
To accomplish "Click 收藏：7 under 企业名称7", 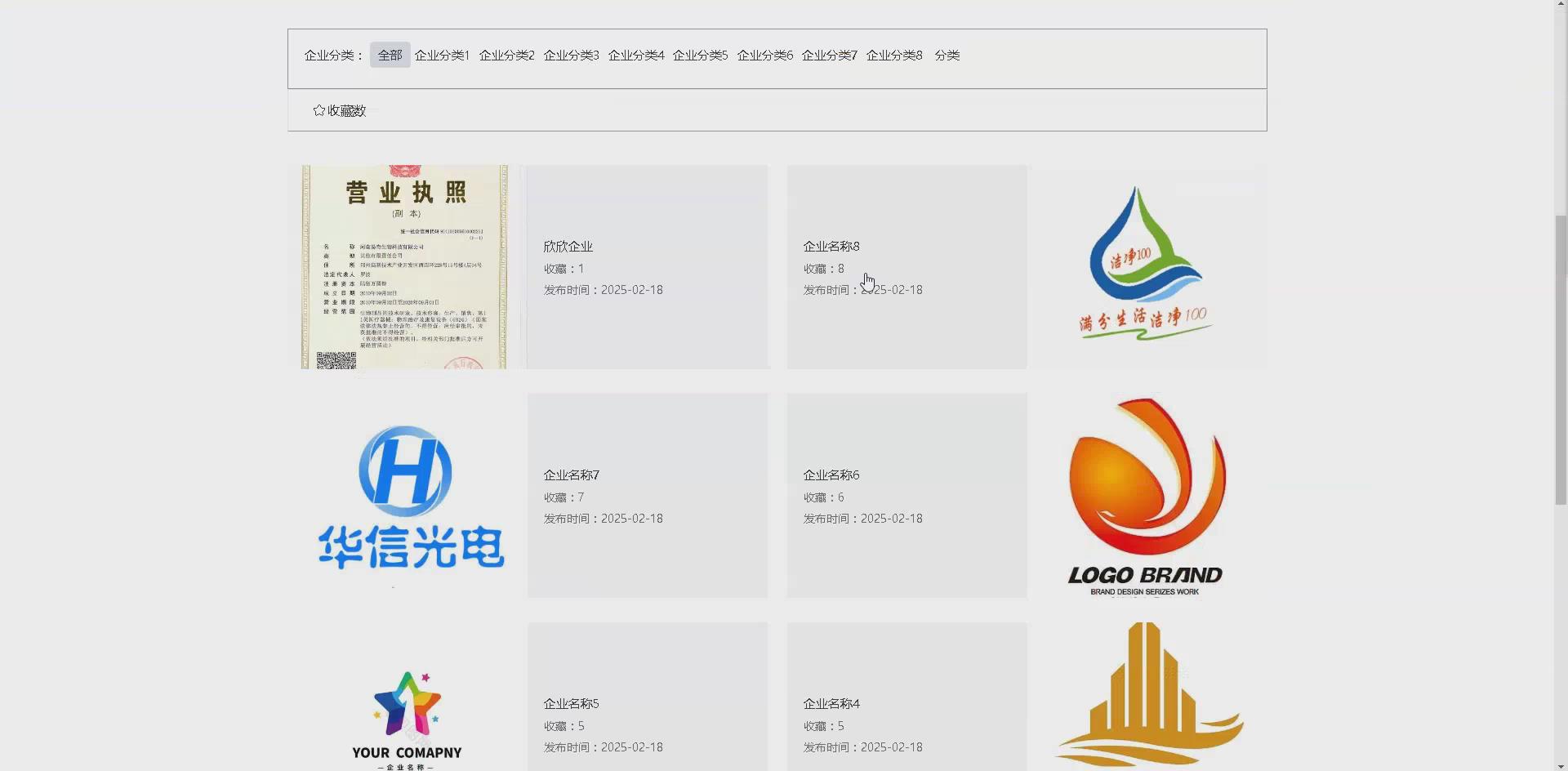I will pos(563,497).
